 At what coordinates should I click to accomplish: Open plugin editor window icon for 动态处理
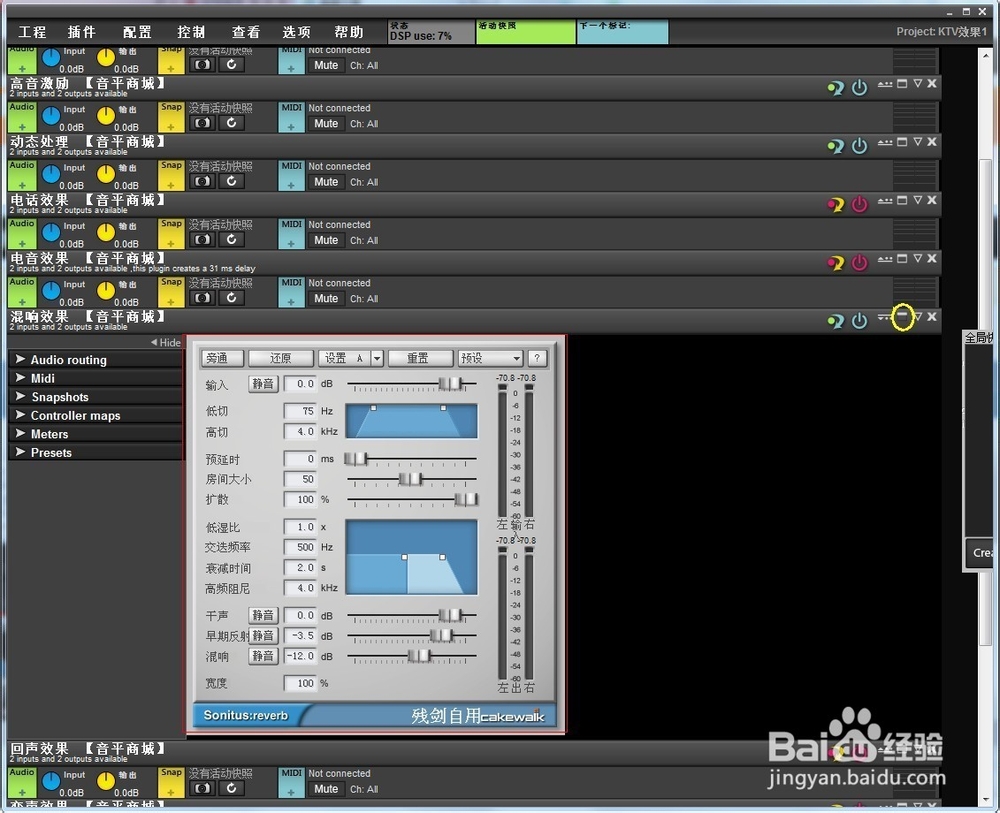902,142
